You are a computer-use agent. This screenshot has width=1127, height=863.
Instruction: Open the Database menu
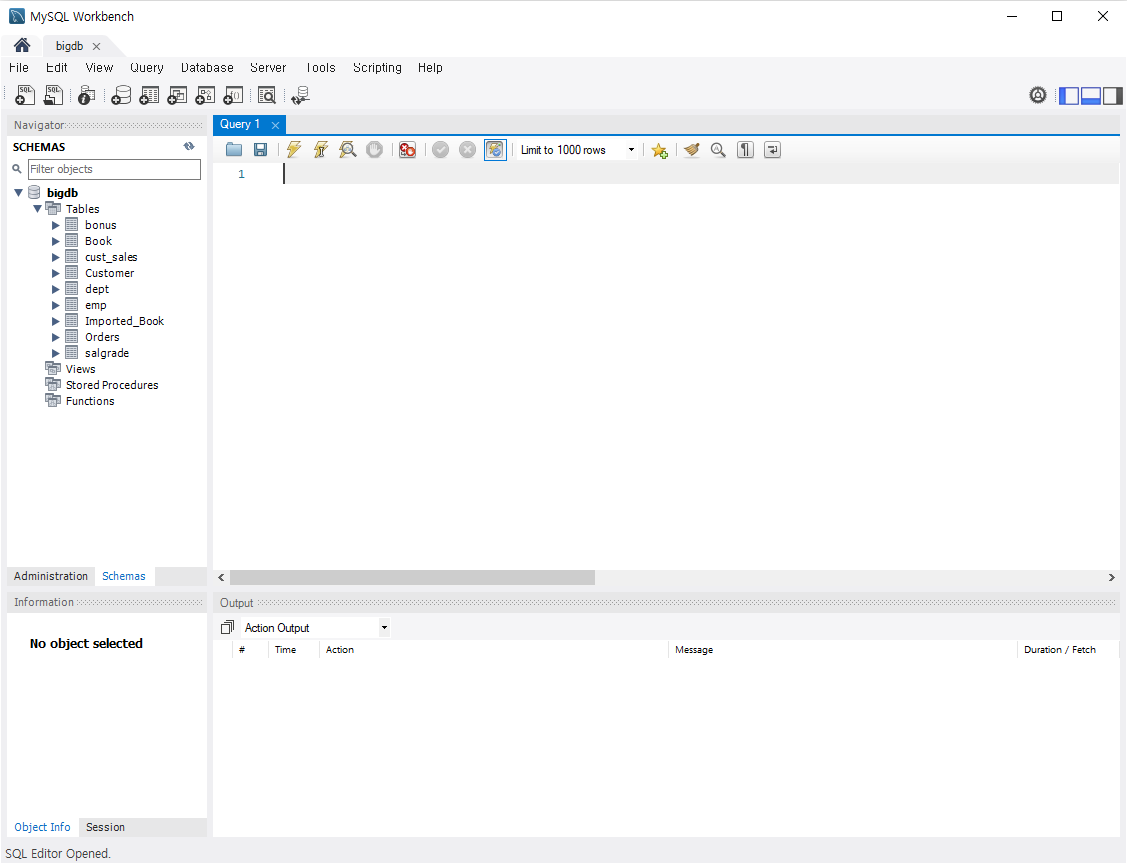(207, 68)
